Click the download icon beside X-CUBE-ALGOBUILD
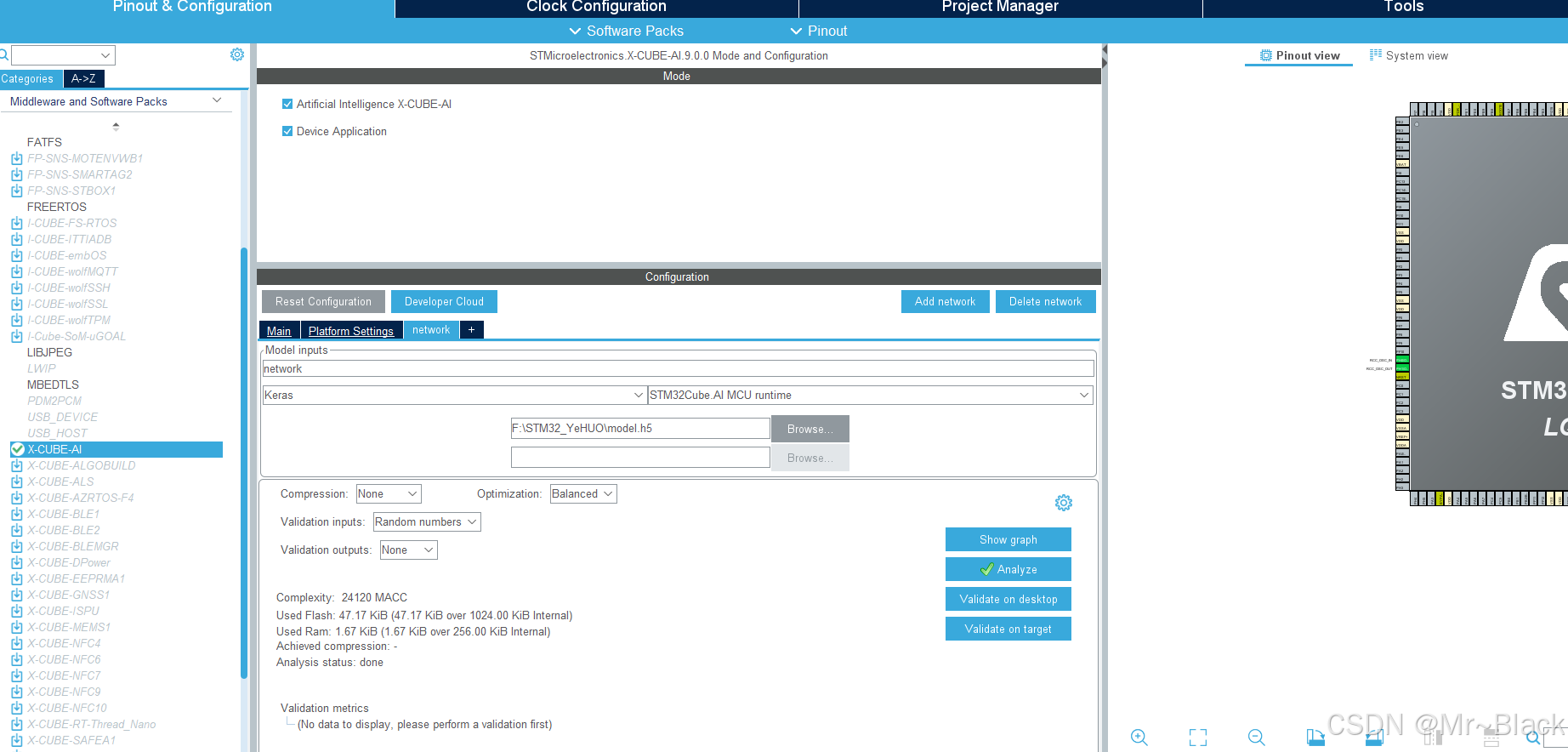 [17, 465]
